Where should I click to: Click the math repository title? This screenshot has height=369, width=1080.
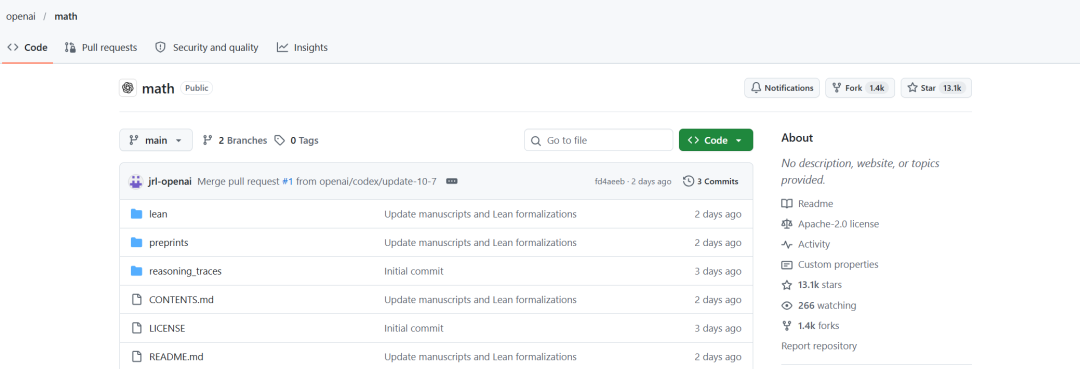pyautogui.click(x=158, y=88)
